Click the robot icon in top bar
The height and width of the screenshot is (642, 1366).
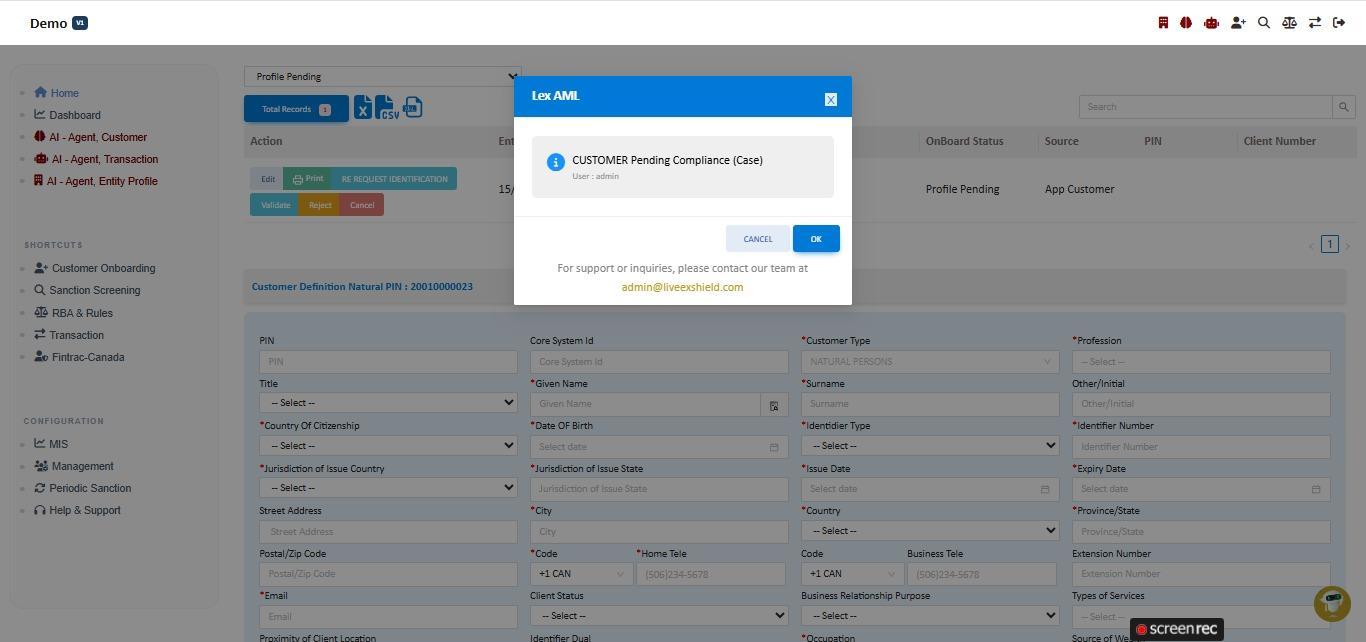tap(1211, 22)
